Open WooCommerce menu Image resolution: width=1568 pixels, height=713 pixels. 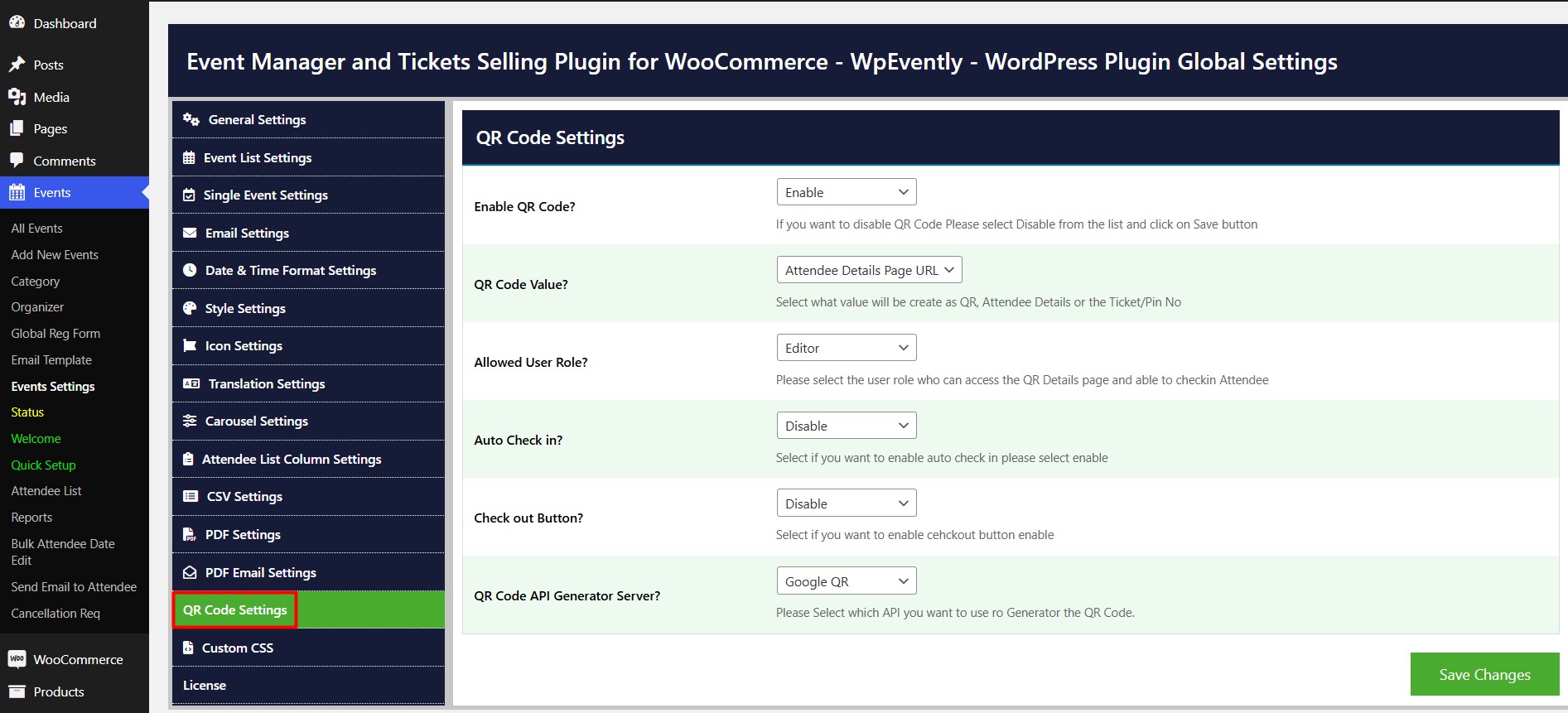(75, 659)
